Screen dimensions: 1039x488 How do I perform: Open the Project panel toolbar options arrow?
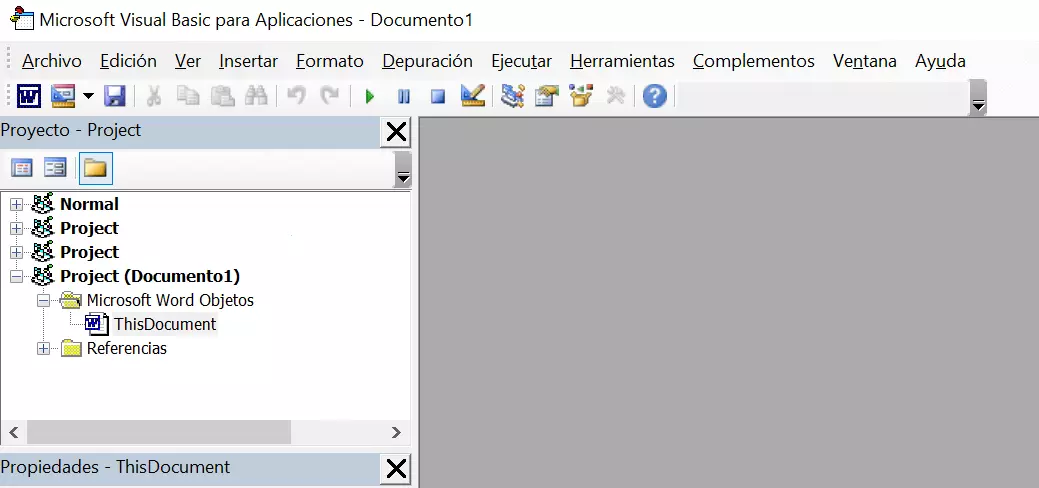click(402, 169)
